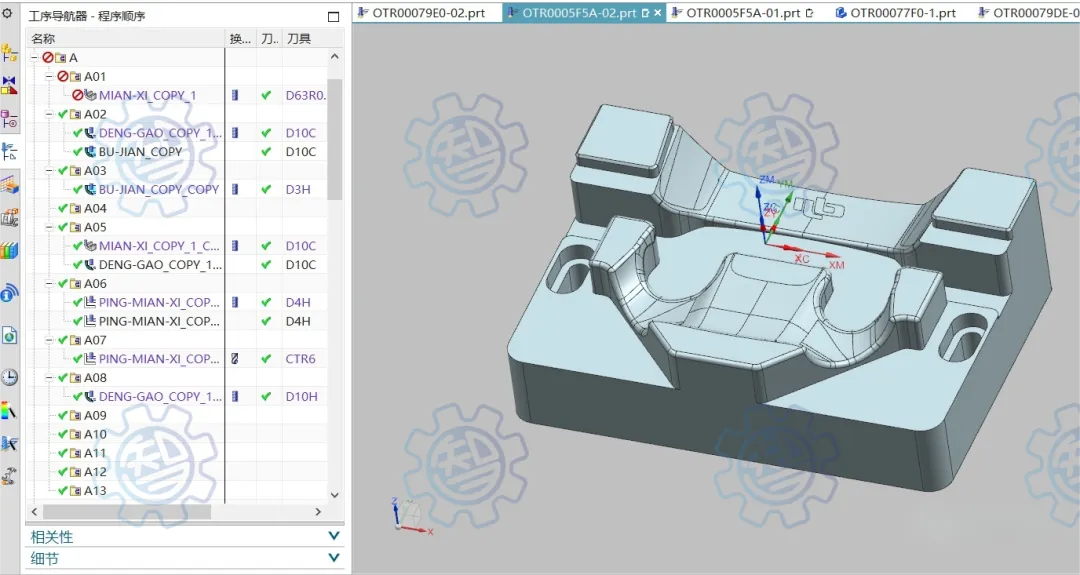Click the horizontal scrollbar left arrow
Screen dimensions: 1080x575
(x=34, y=512)
